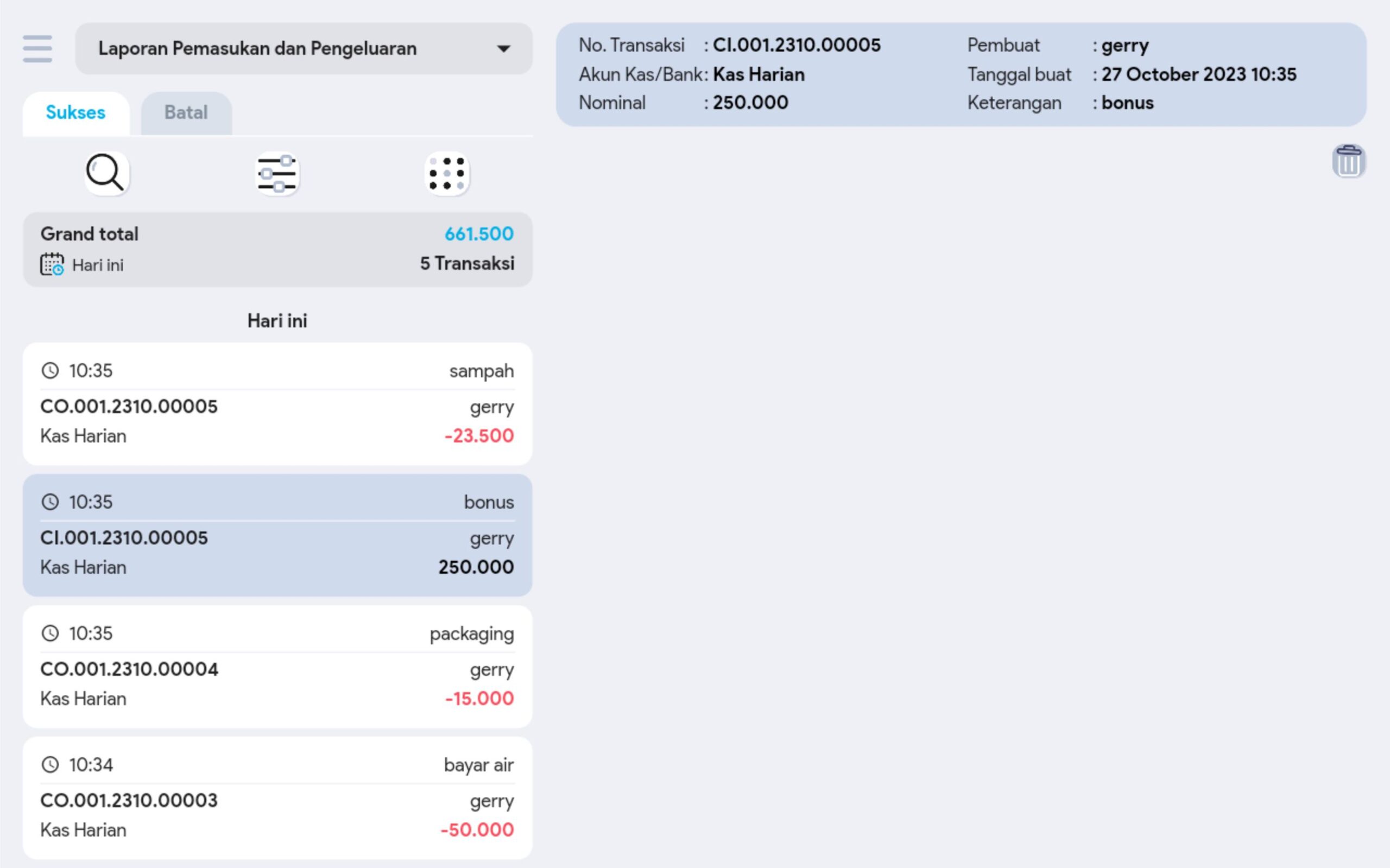Switch to the Sukses tab

(x=76, y=112)
